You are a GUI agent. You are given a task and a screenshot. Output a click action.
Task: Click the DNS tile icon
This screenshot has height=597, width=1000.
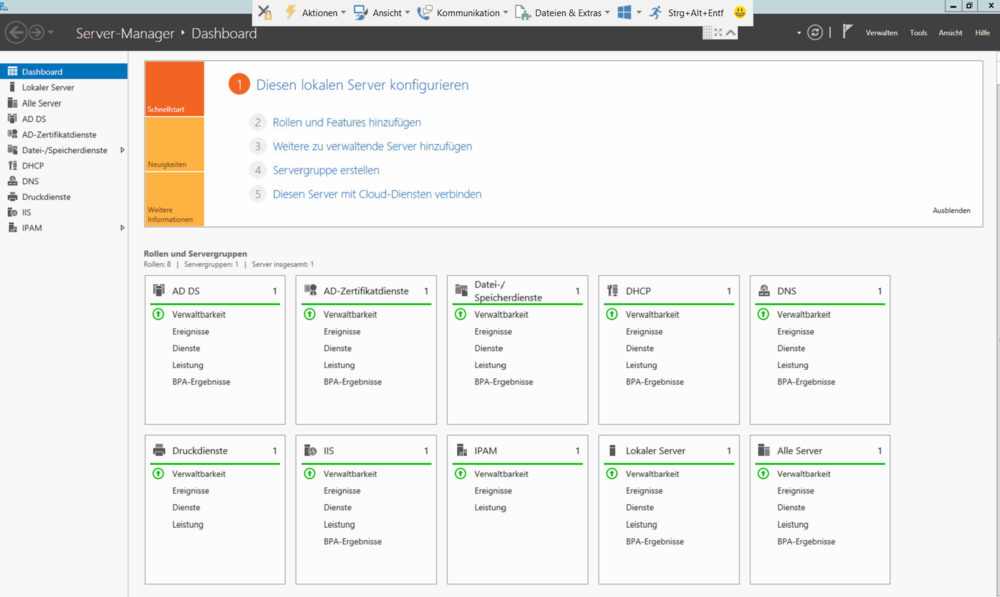(763, 291)
